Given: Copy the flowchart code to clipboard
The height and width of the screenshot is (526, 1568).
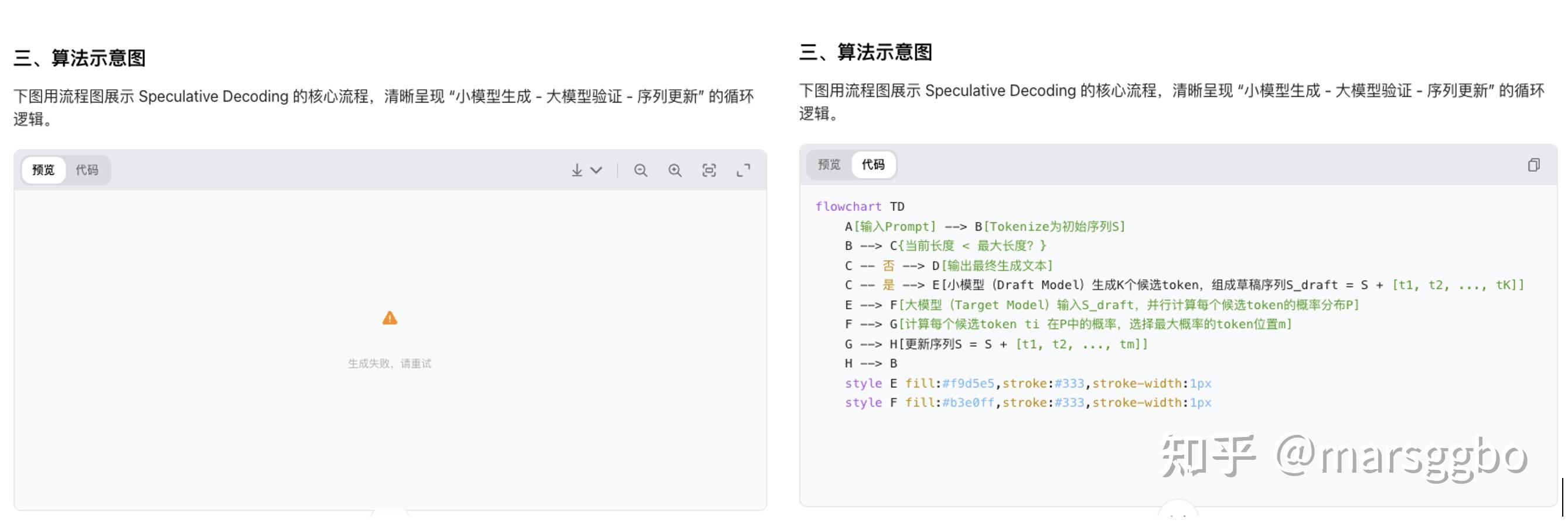Looking at the screenshot, I should pos(1533,165).
